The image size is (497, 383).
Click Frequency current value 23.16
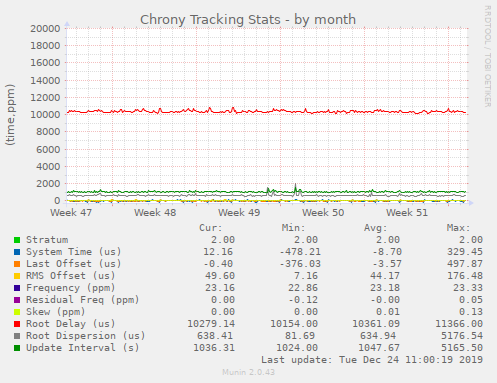tap(220, 288)
